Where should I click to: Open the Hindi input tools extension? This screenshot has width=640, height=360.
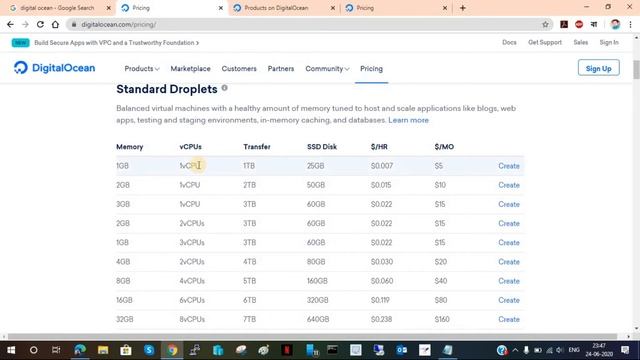pyautogui.click(x=594, y=24)
